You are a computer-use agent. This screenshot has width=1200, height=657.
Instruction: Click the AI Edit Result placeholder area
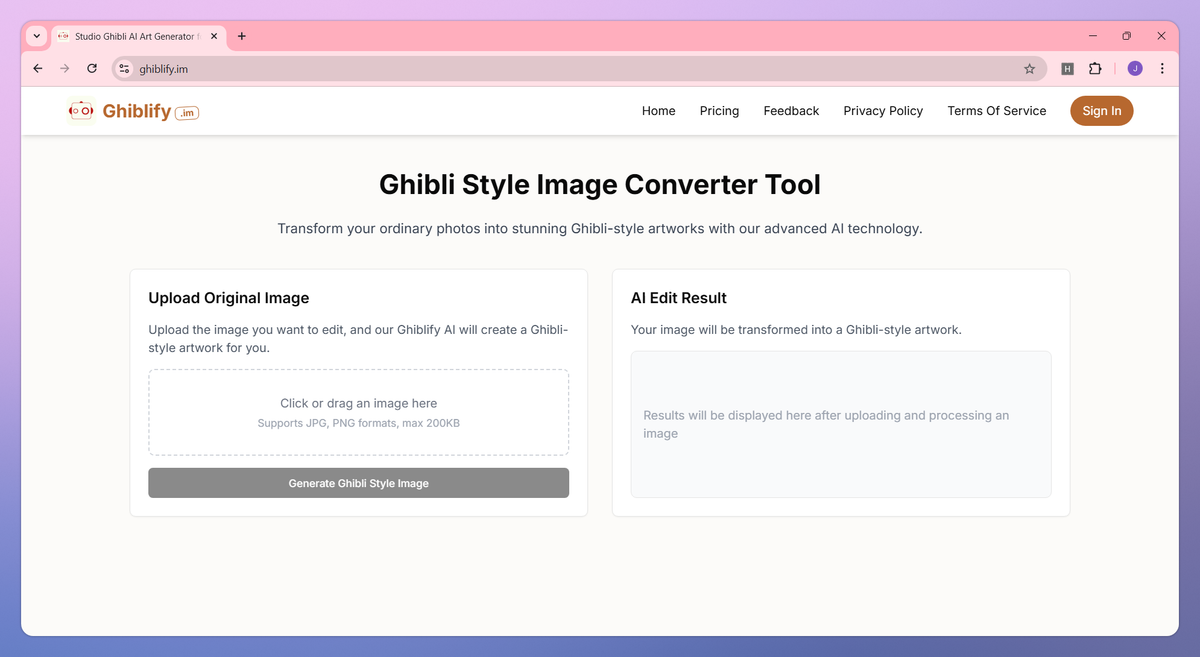pyautogui.click(x=841, y=424)
